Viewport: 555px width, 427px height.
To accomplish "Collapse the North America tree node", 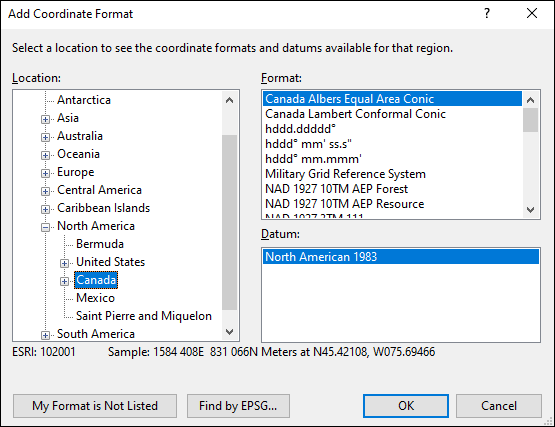I will click(x=45, y=227).
